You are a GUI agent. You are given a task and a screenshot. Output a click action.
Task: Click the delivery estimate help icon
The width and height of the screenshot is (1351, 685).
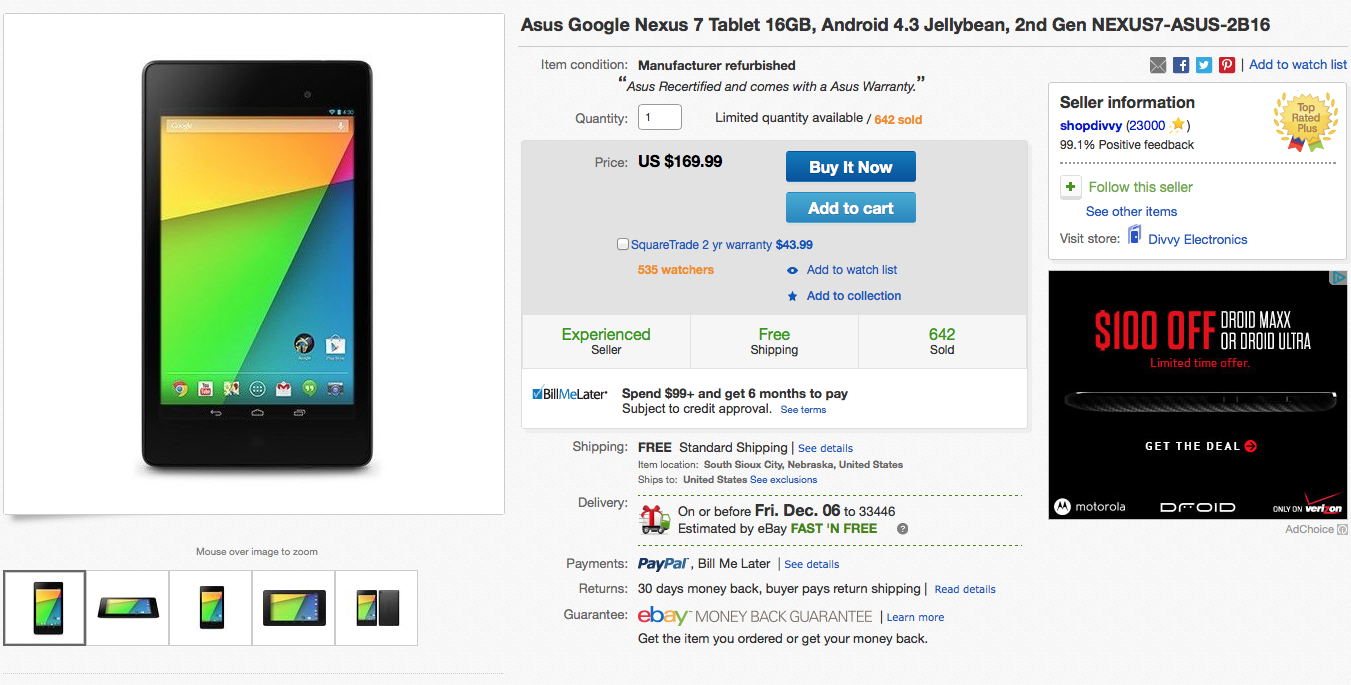(x=903, y=529)
